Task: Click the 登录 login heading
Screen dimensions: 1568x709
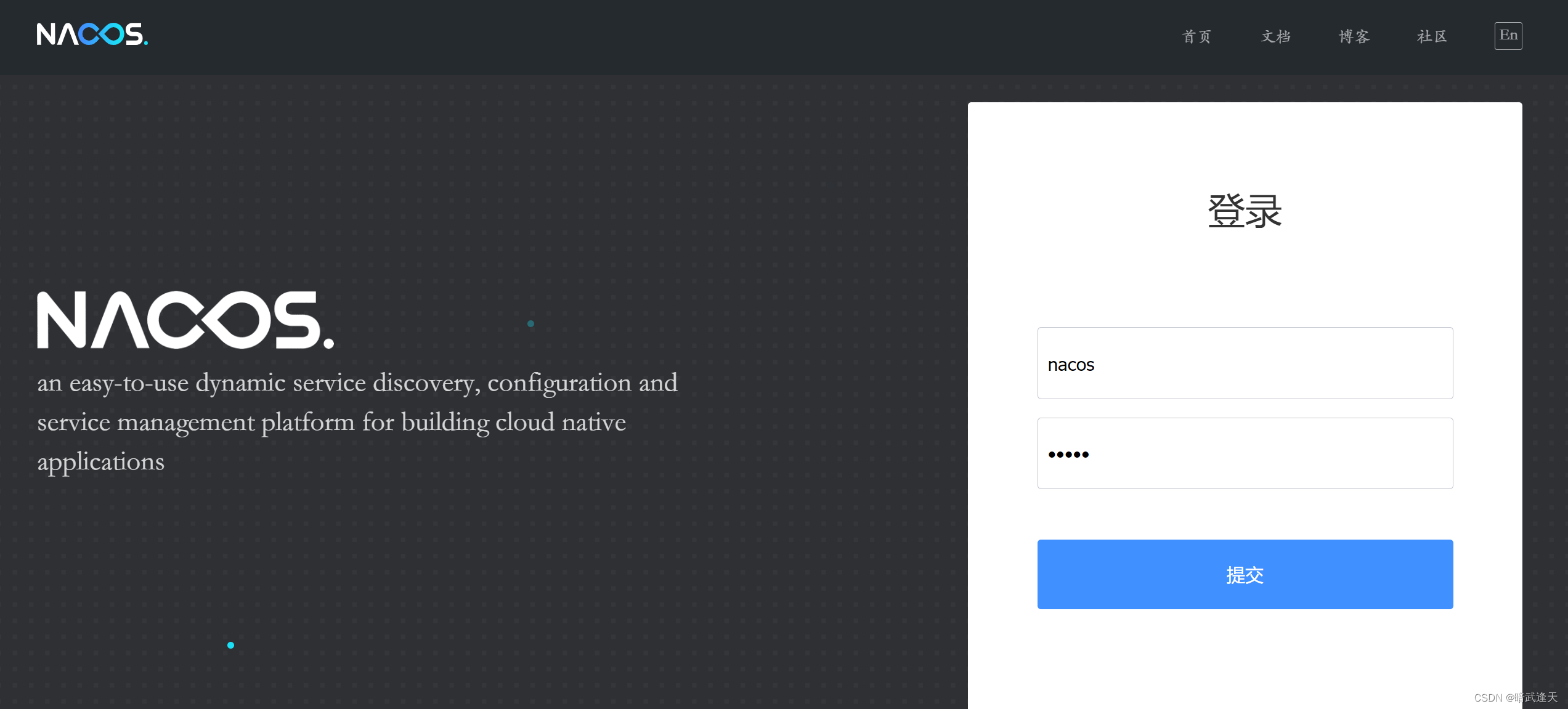Action: [1245, 211]
